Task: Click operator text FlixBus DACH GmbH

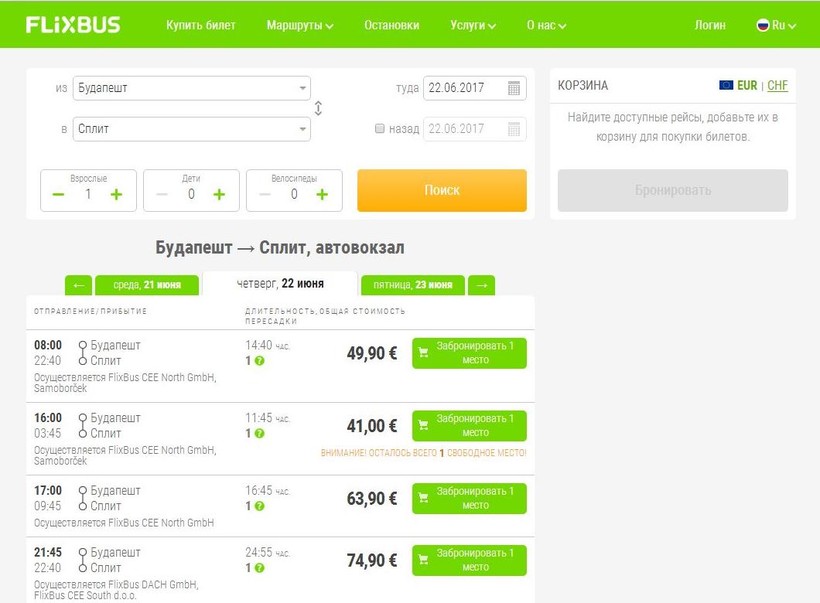Action: (153, 584)
